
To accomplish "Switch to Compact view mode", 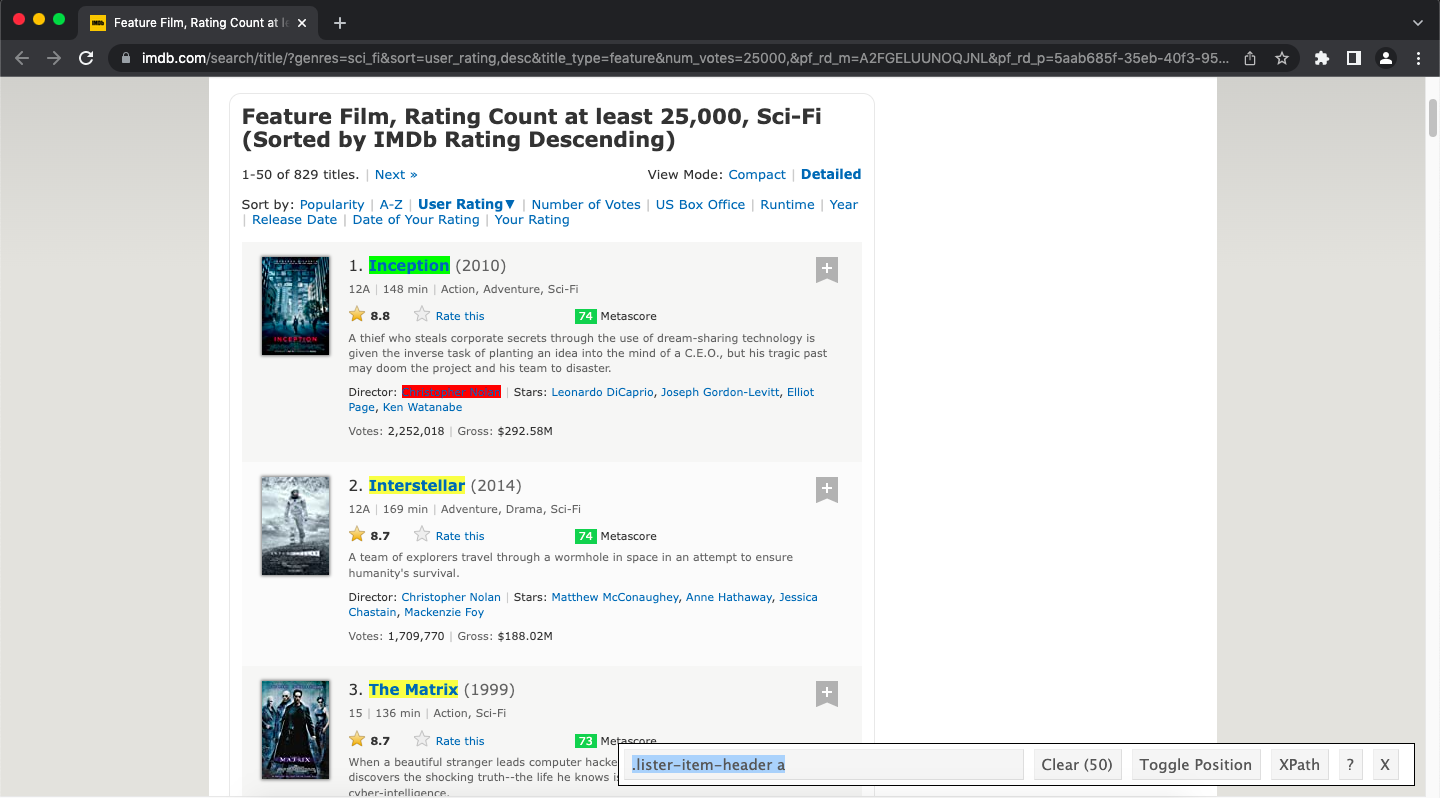I will (x=757, y=174).
